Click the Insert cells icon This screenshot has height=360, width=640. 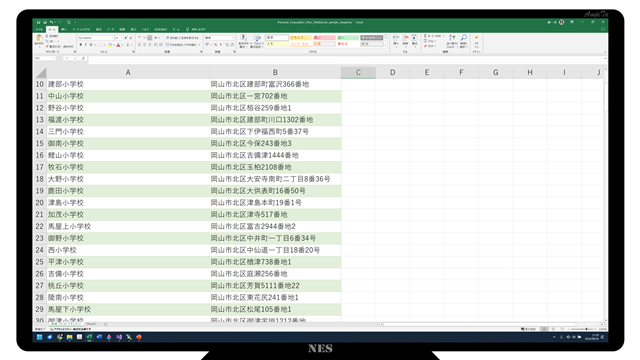[x=396, y=38]
